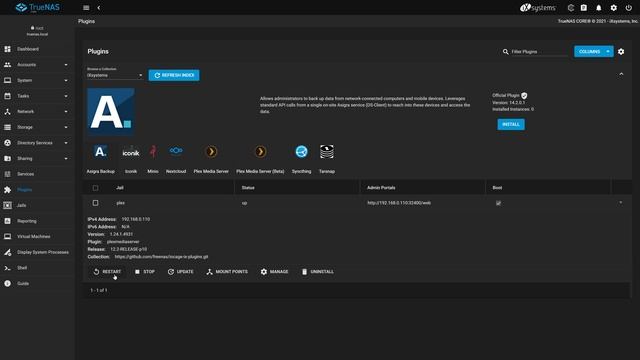Open Display System Processes in sidebar

point(38,252)
